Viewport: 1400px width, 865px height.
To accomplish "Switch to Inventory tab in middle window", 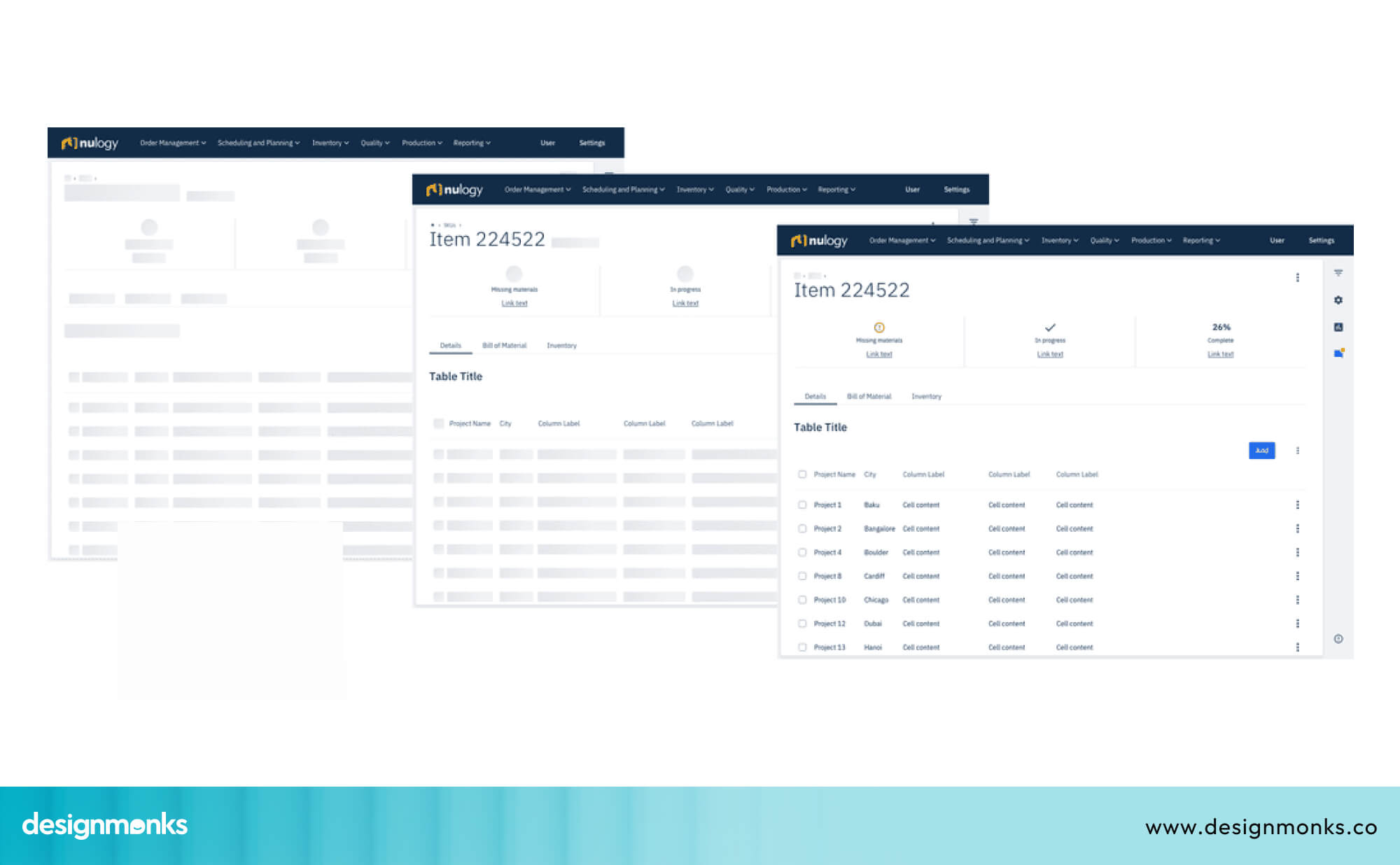I will 561,346.
